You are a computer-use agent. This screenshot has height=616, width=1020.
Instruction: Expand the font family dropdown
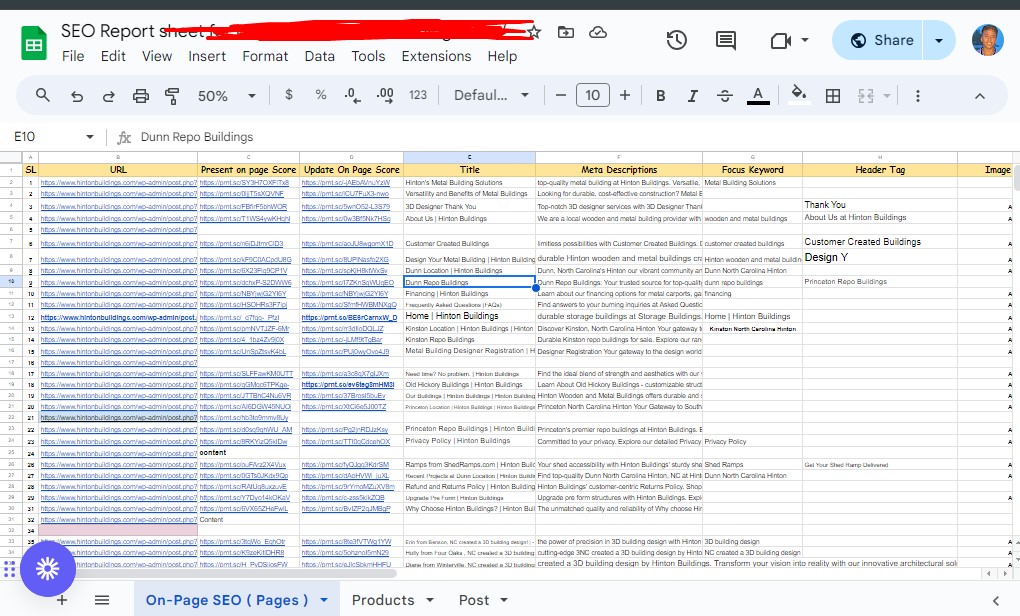pyautogui.click(x=491, y=95)
